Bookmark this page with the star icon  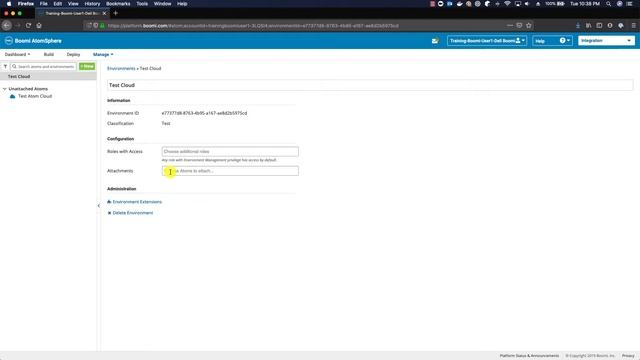pyautogui.click(x=529, y=25)
